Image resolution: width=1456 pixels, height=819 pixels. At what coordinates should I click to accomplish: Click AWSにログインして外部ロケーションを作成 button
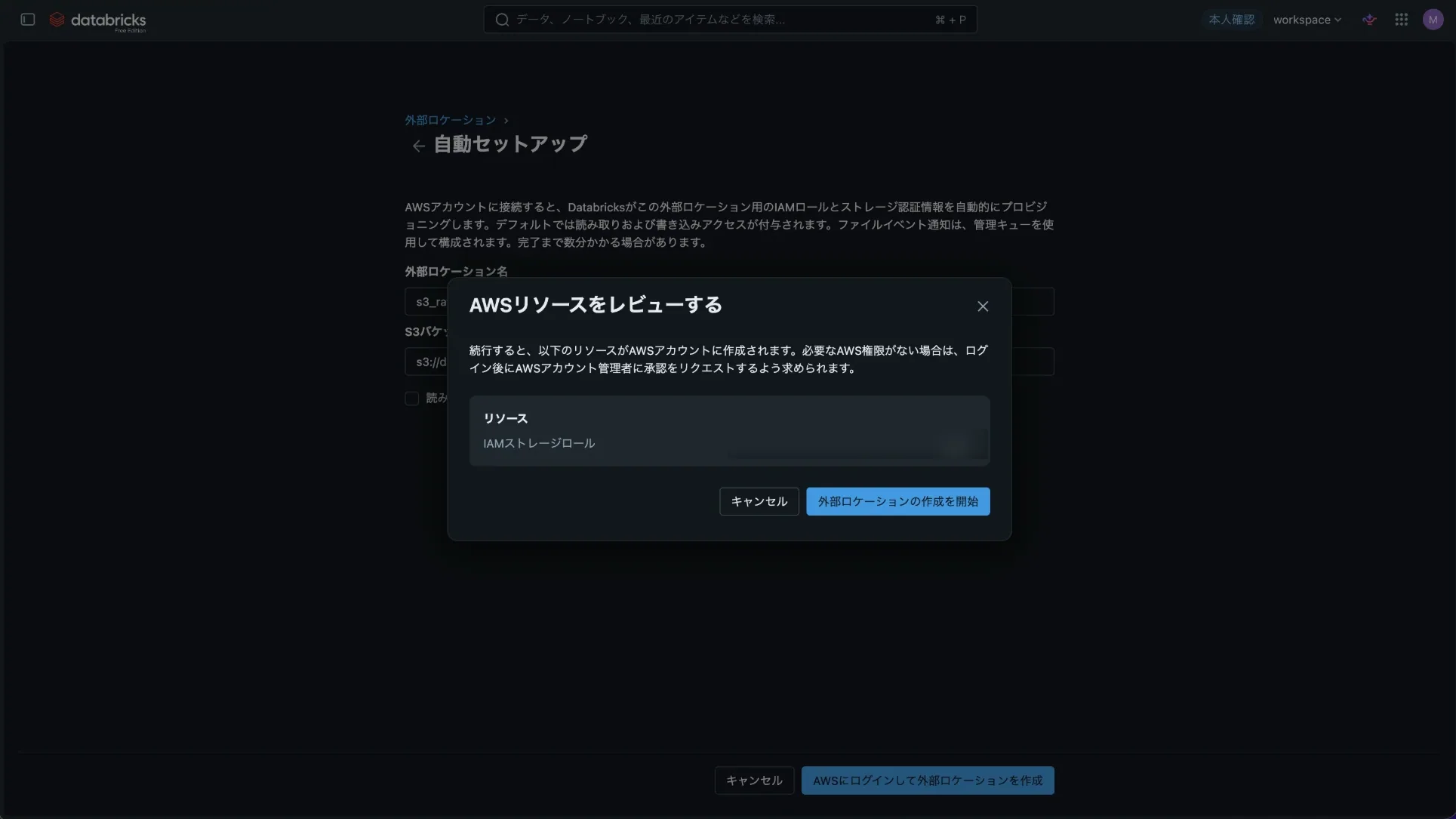[x=927, y=781]
